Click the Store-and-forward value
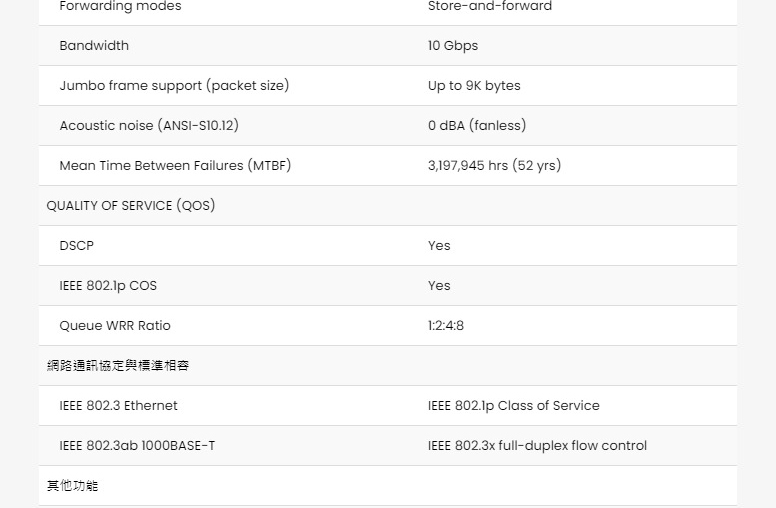Screen dimensions: 776x508 click(489, 6)
